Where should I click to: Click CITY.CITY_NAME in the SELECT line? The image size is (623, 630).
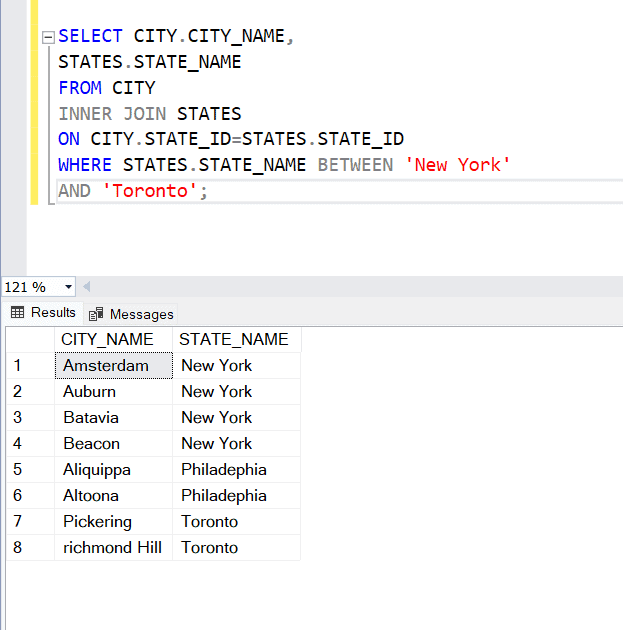[x=209, y=37]
